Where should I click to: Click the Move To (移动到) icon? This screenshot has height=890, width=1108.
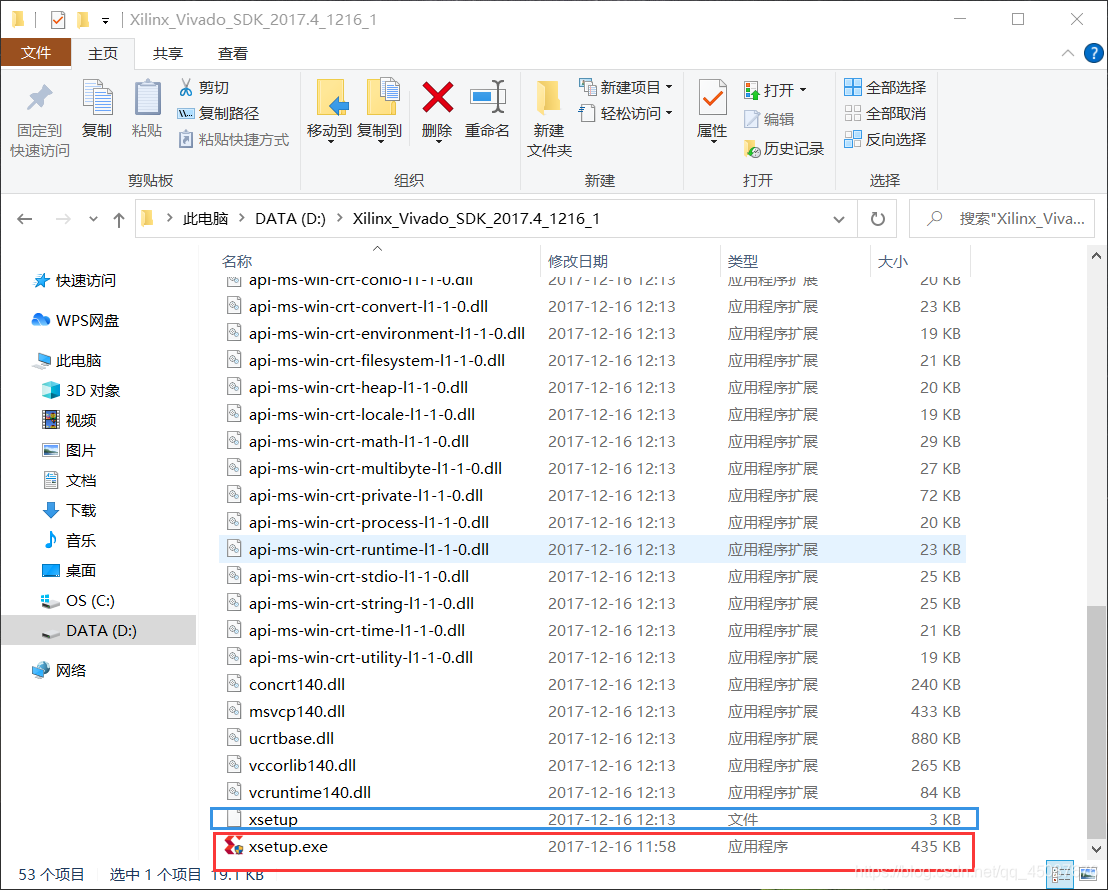click(x=331, y=98)
